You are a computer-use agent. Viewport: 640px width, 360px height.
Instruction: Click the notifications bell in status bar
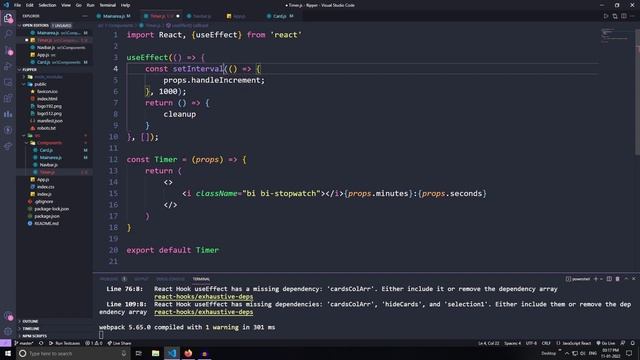pyautogui.click(x=632, y=343)
